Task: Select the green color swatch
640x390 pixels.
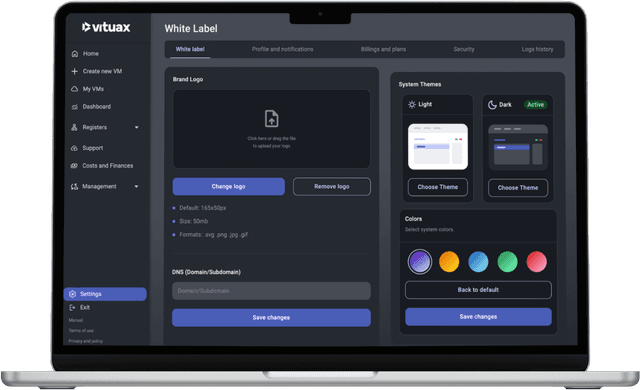Action: point(507,261)
